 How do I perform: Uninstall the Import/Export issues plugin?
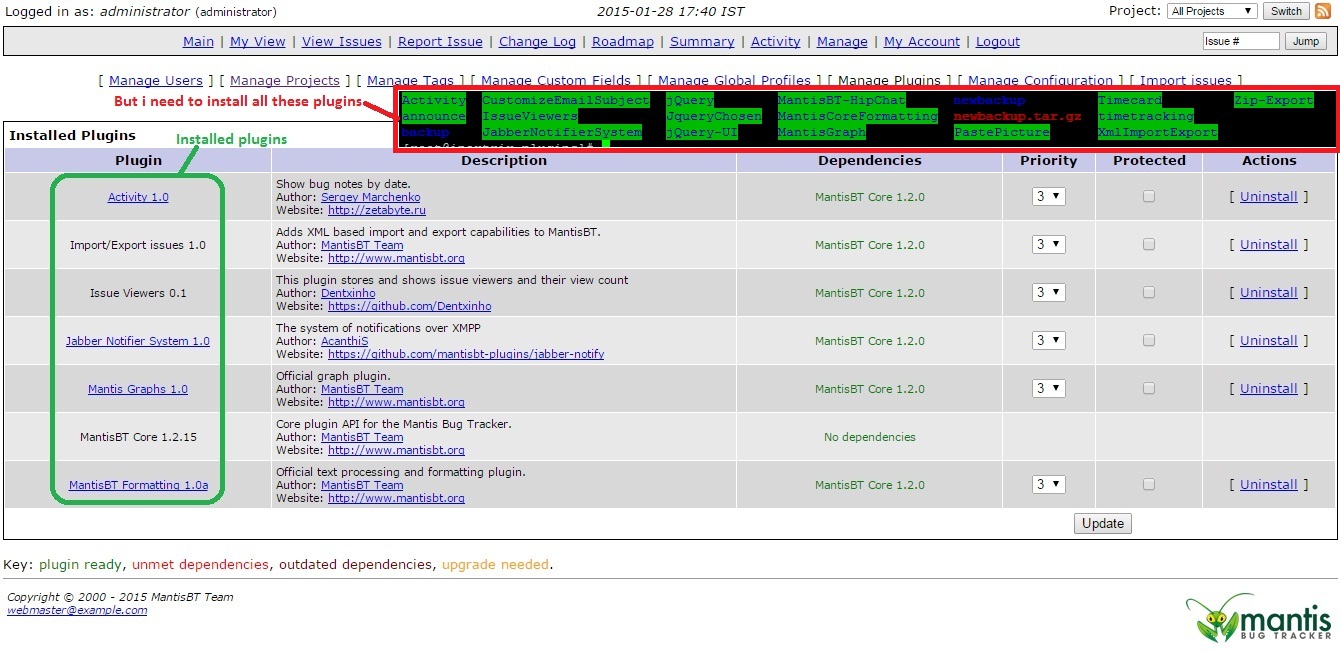[1268, 245]
